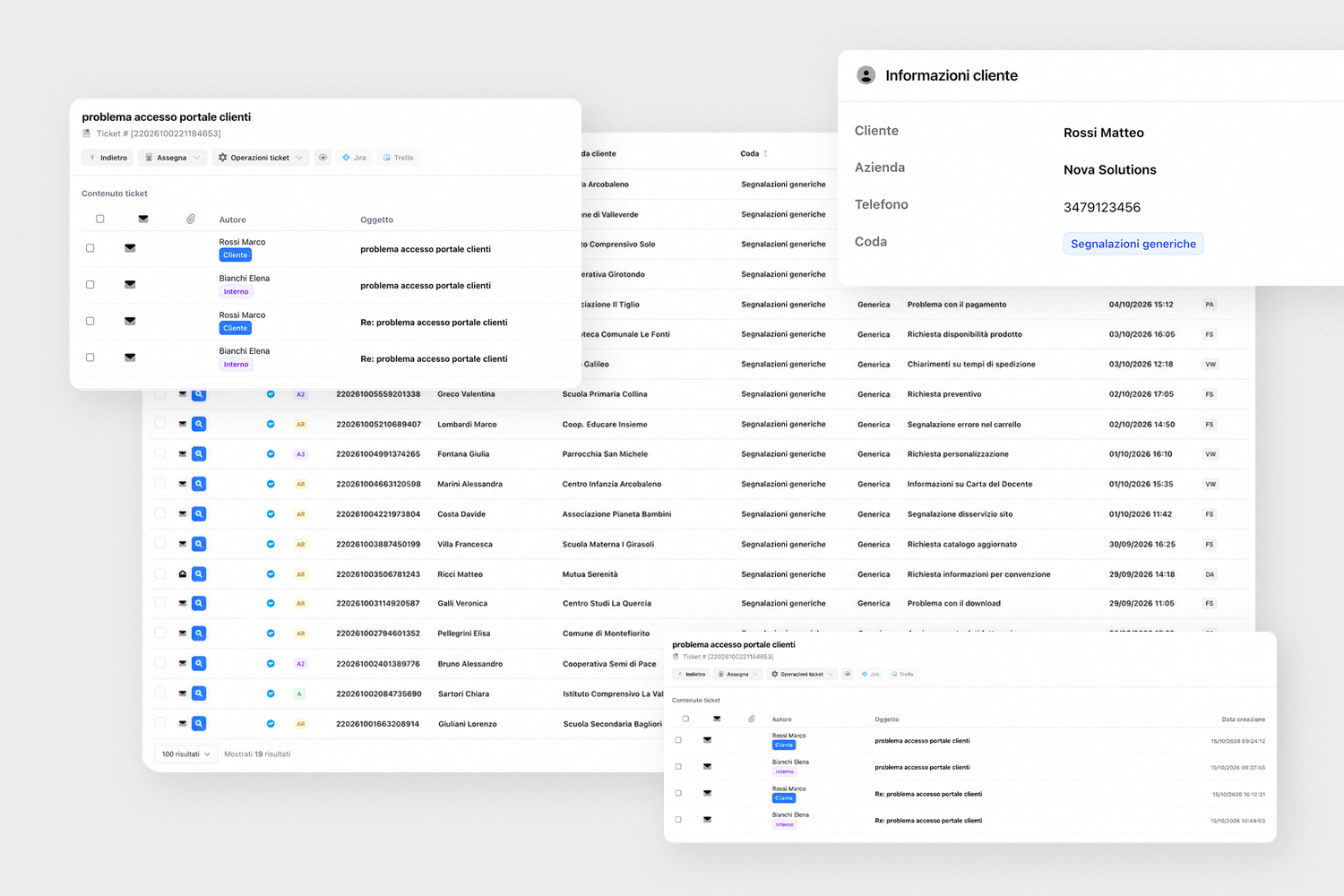Screen dimensions: 1344x896
Task: Click Trello in the smaller ticket card with dates
Action: click(903, 674)
